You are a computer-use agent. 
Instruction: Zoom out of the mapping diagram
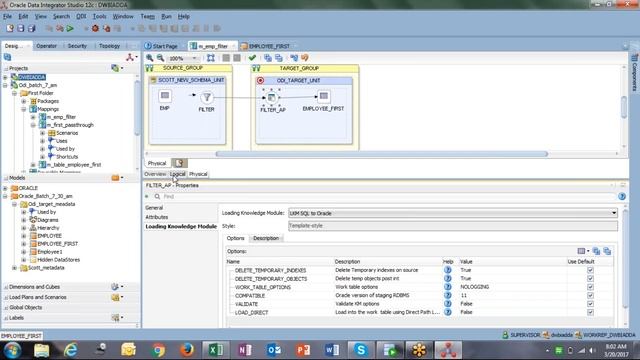(x=160, y=58)
